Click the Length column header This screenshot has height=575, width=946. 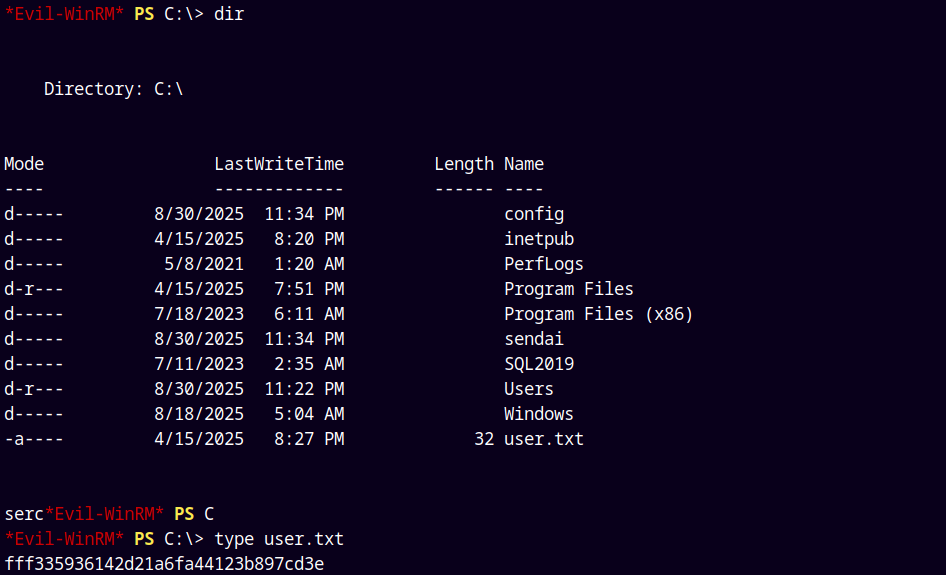tap(464, 164)
